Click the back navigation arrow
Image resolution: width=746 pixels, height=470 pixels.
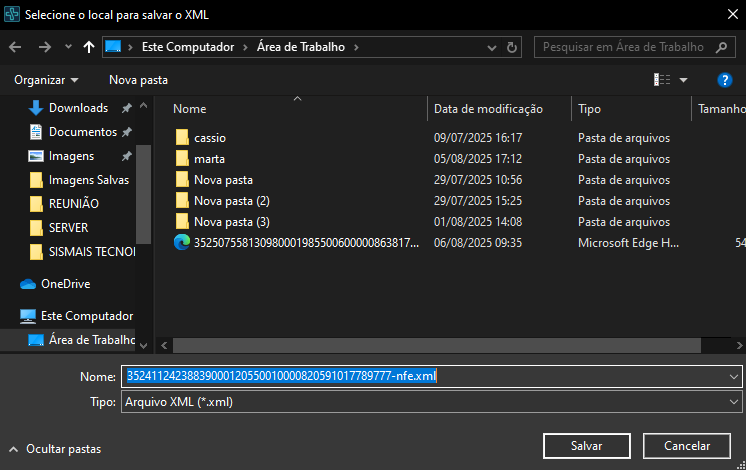16,47
